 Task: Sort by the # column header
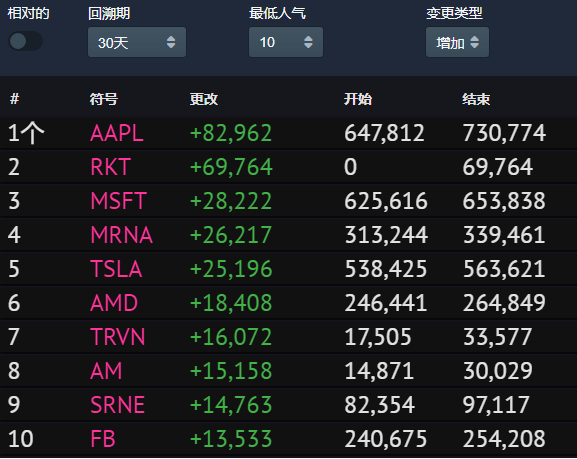click(x=14, y=99)
